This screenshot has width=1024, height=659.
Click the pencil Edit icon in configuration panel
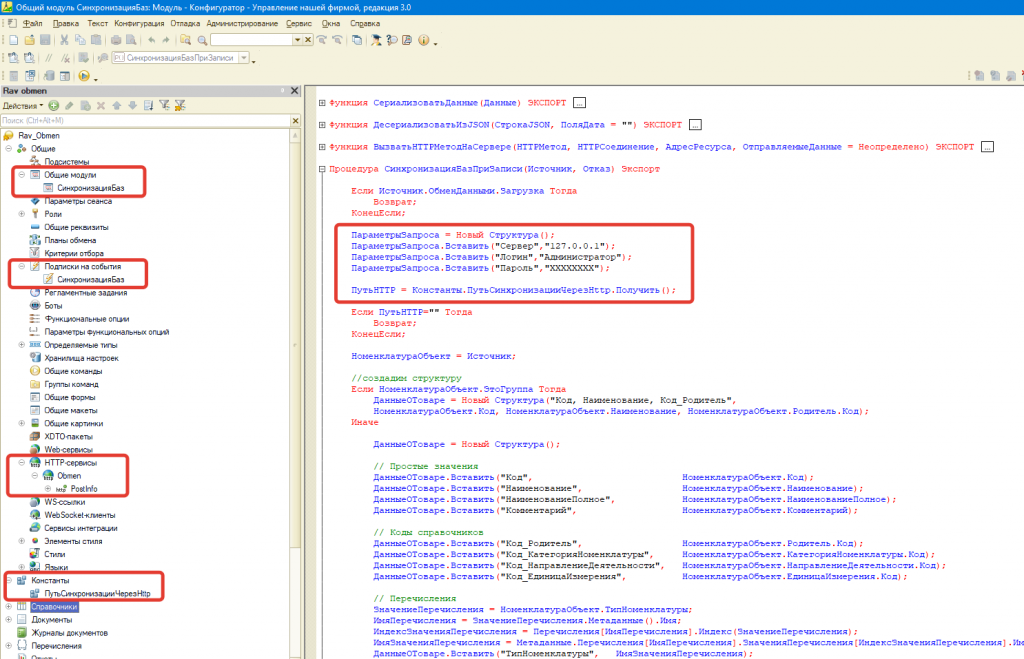pos(69,106)
